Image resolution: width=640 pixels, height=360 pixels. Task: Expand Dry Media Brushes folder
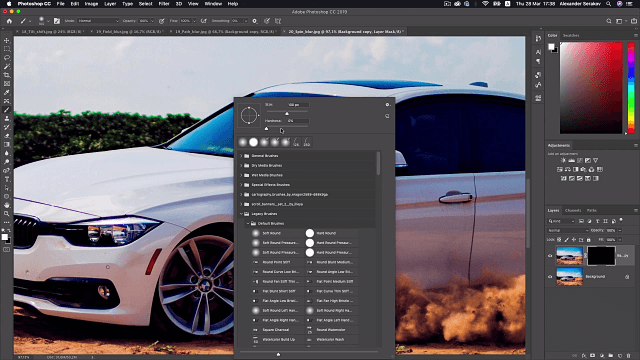click(x=241, y=166)
